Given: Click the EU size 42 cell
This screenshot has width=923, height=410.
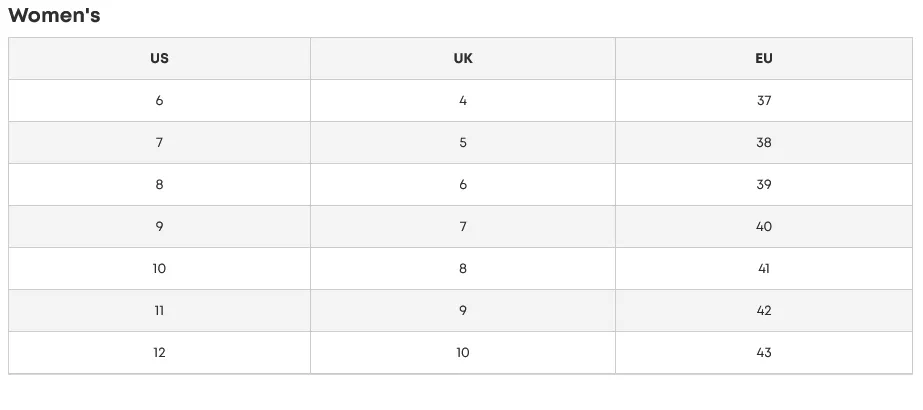Looking at the screenshot, I should tap(763, 311).
